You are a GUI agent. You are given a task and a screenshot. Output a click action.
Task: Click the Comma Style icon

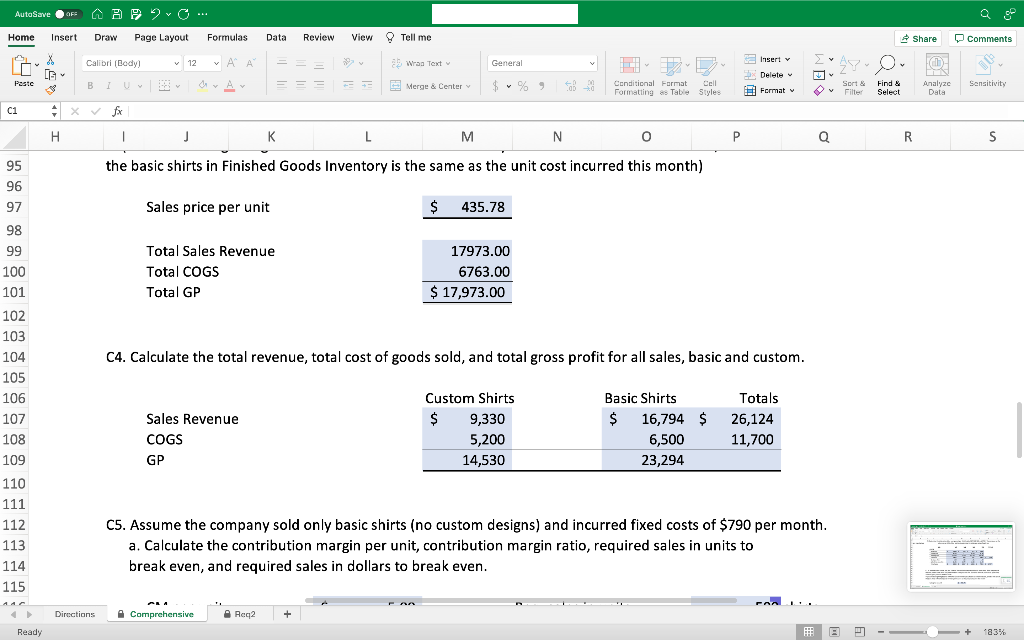point(541,86)
